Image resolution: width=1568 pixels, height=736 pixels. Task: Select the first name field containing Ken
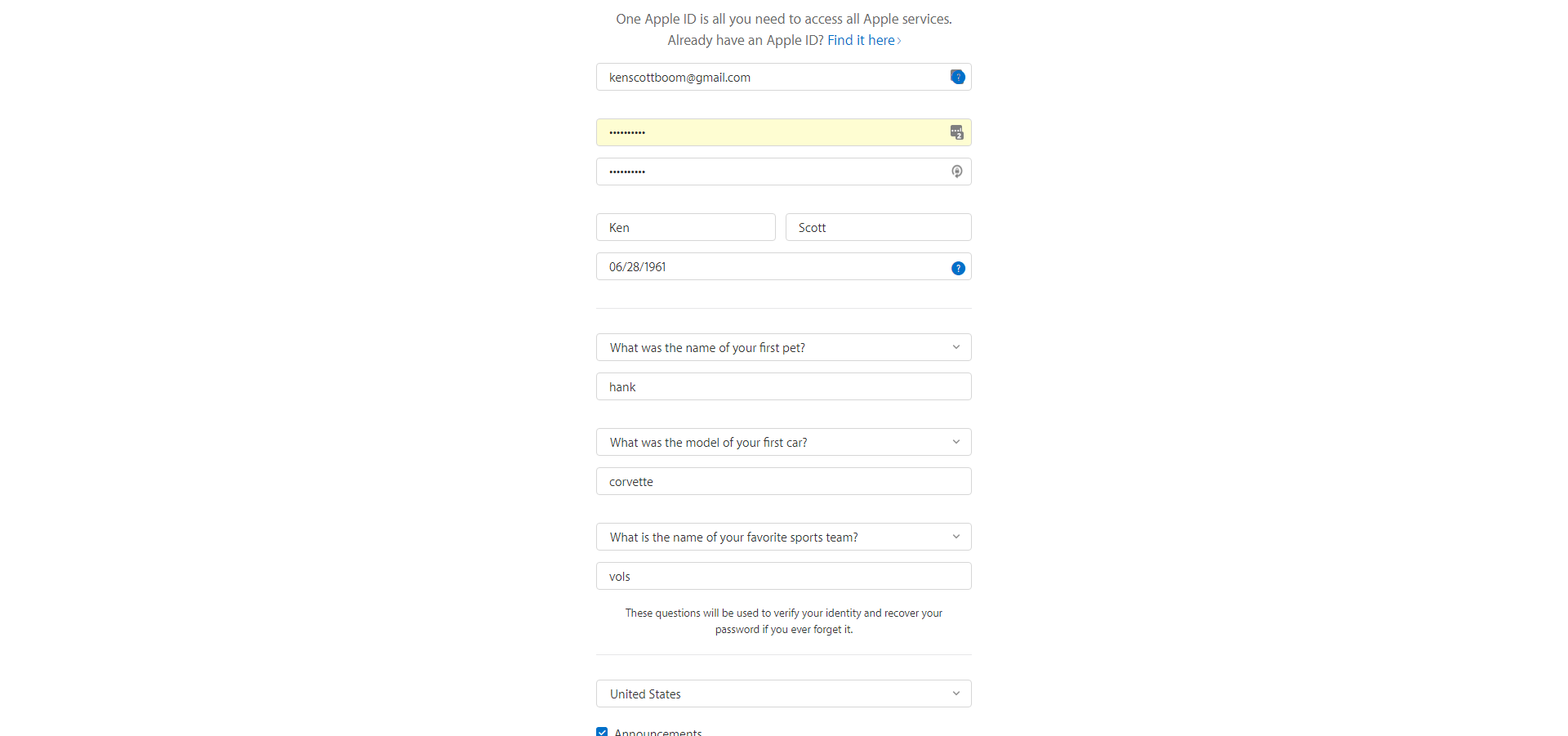[686, 227]
